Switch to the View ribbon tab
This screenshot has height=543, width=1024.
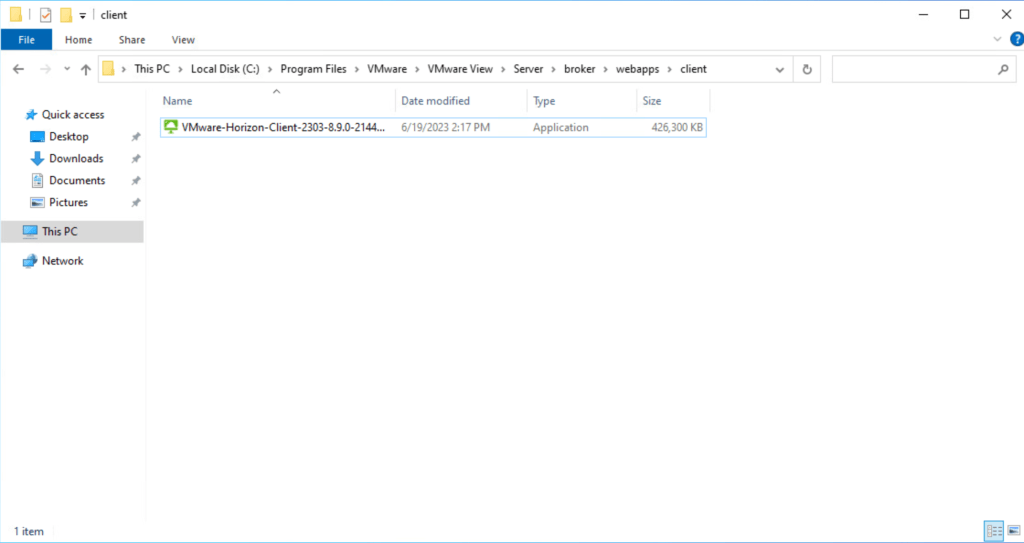183,40
